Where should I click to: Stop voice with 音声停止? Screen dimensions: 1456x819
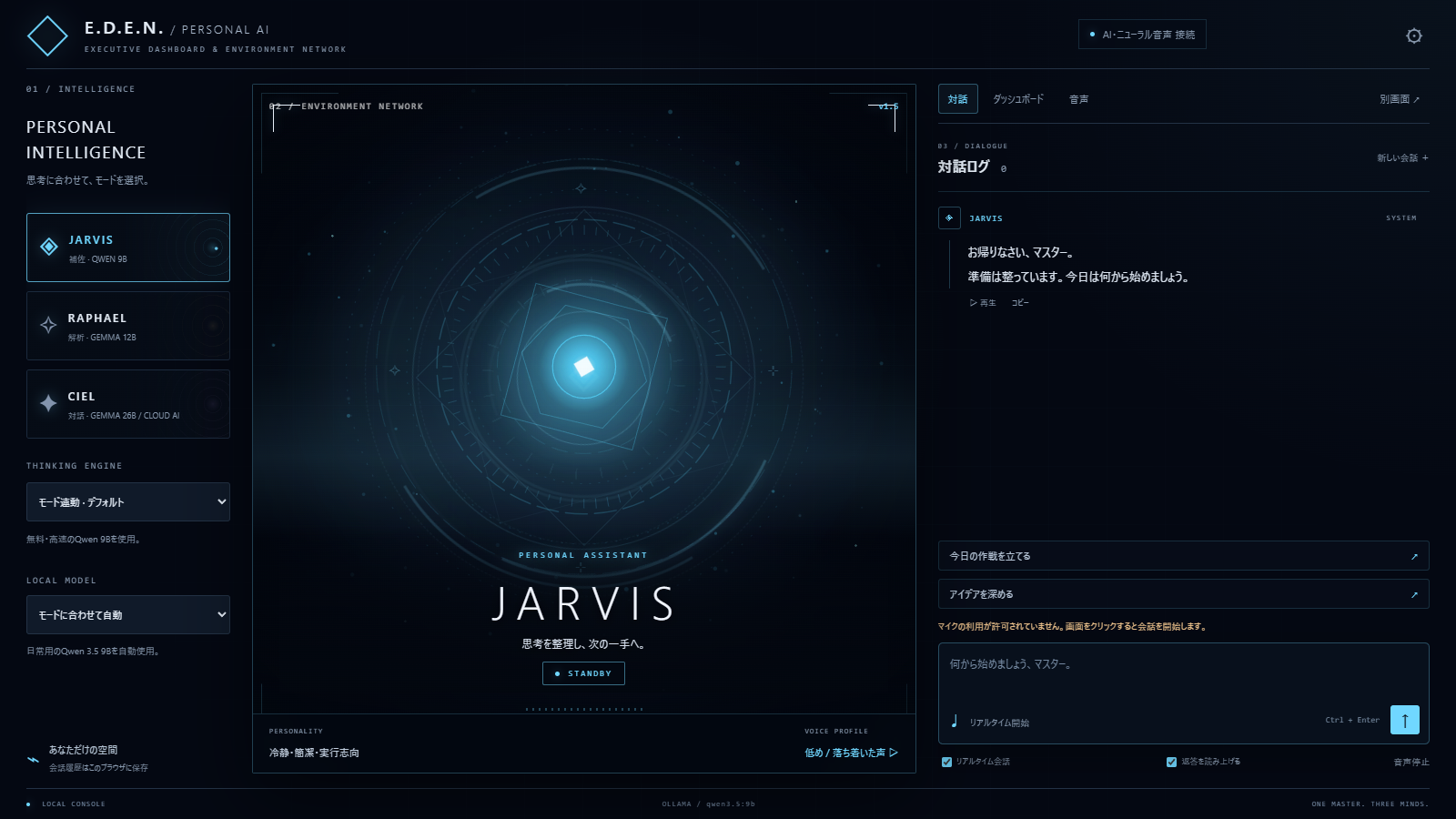[1411, 763]
